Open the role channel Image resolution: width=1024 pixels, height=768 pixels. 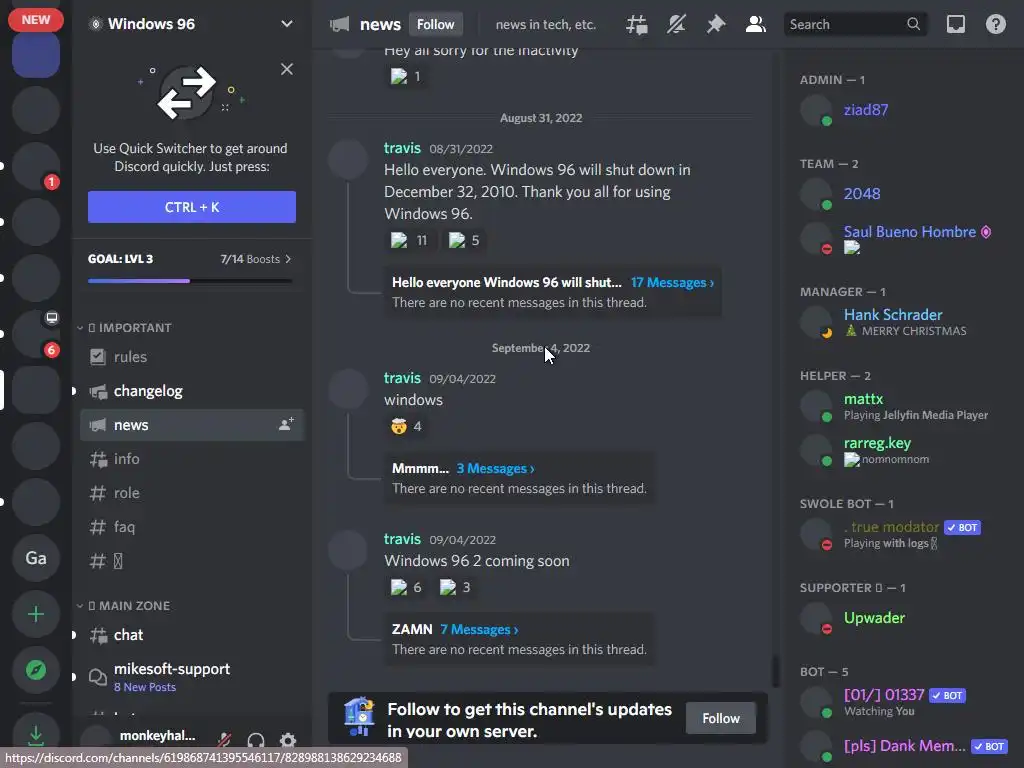[x=192, y=493]
